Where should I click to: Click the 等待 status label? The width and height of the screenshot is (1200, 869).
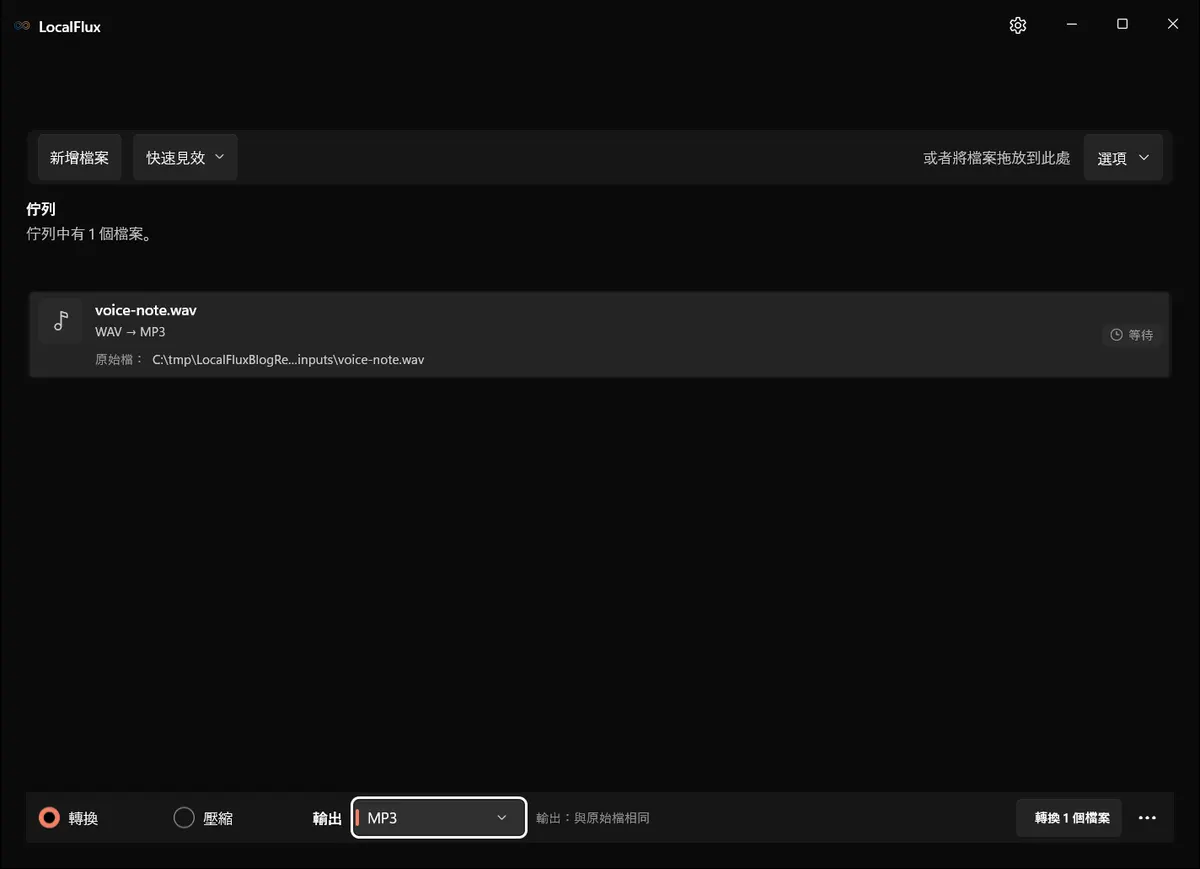[x=1141, y=335]
